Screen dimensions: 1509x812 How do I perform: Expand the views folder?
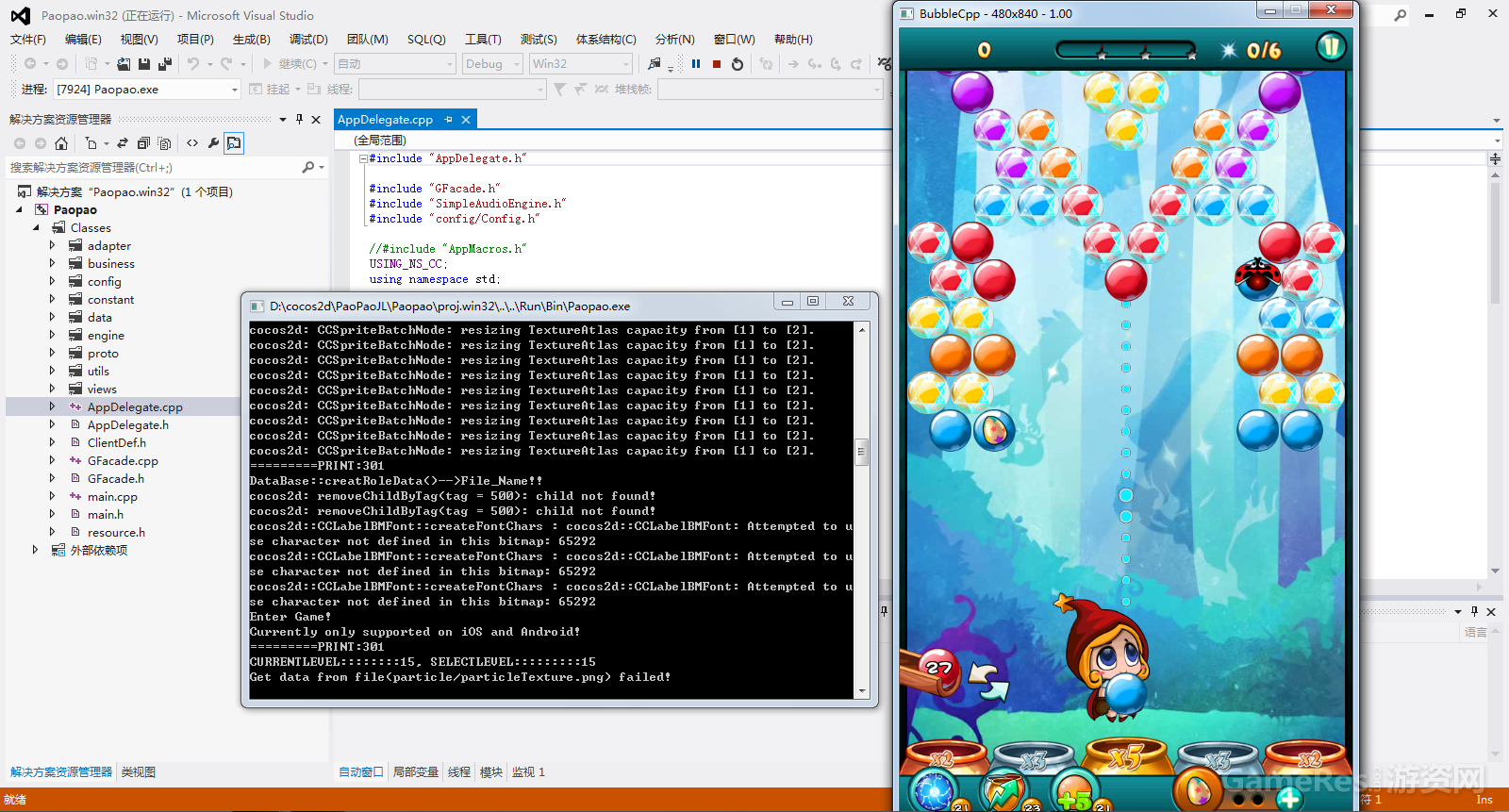(52, 389)
